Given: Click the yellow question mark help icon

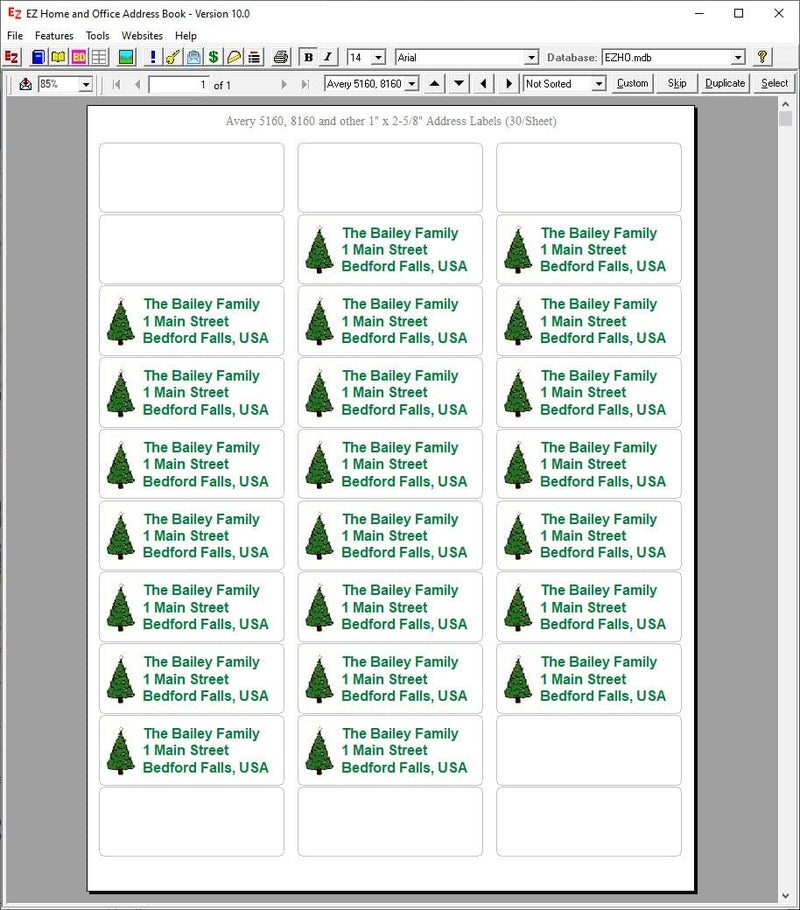Looking at the screenshot, I should click(x=762, y=57).
